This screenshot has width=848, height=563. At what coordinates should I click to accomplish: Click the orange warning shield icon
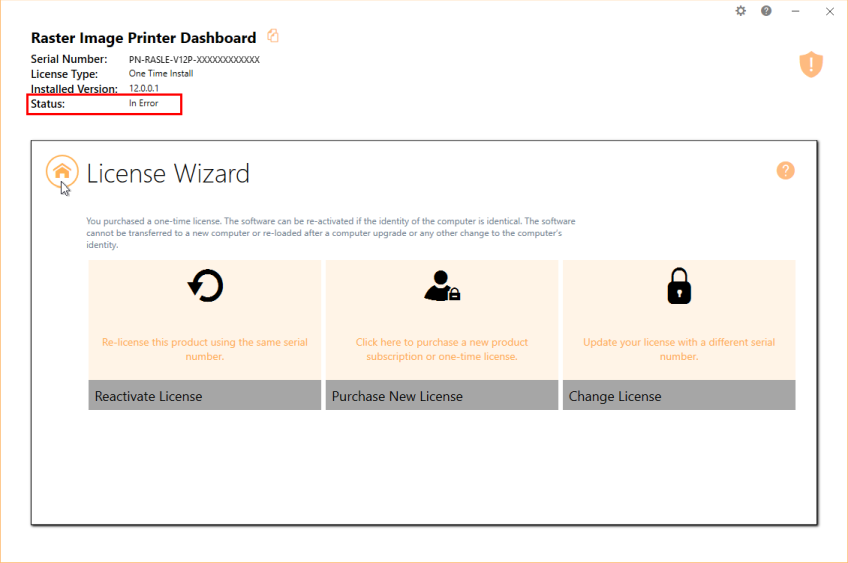[811, 64]
